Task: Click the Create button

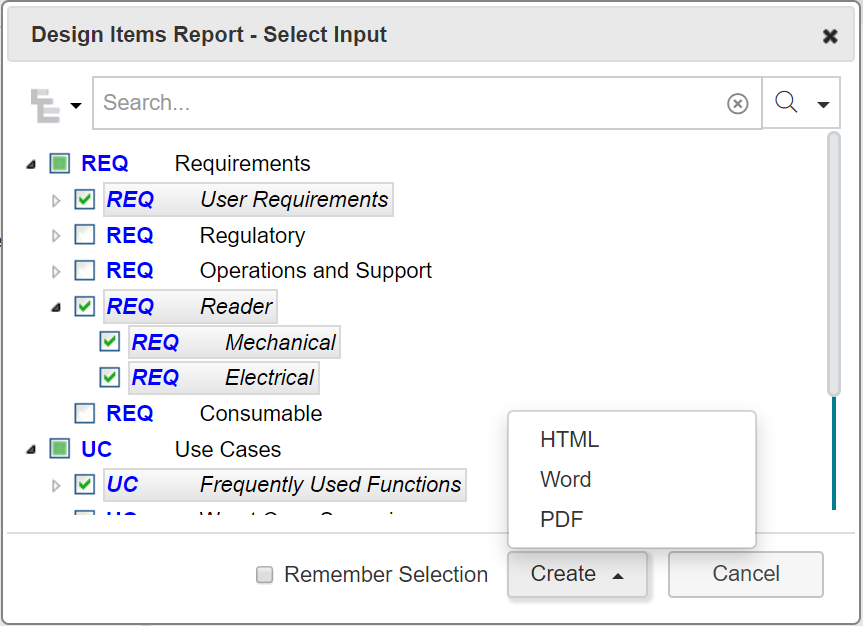Action: pos(577,574)
